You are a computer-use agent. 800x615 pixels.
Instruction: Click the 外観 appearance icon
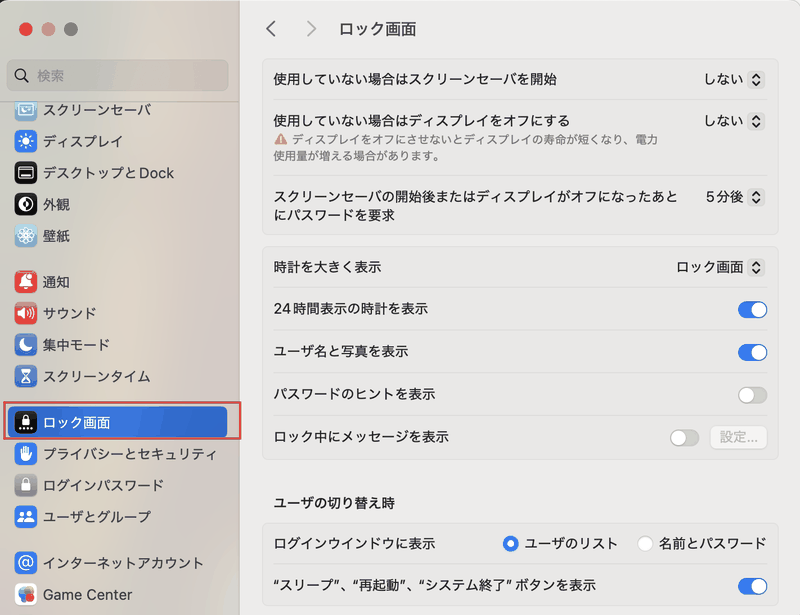click(x=26, y=205)
